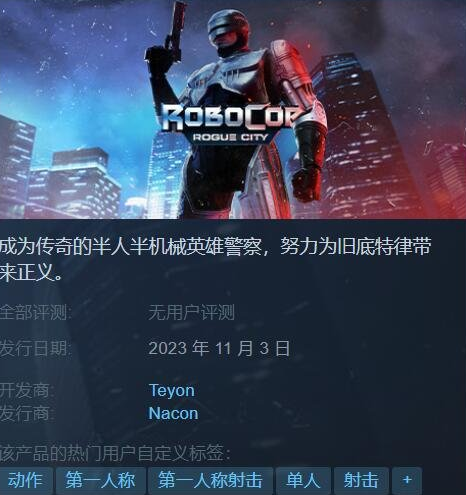Click the 无用户评测 review summary
466x495 pixels.
pyautogui.click(x=192, y=313)
